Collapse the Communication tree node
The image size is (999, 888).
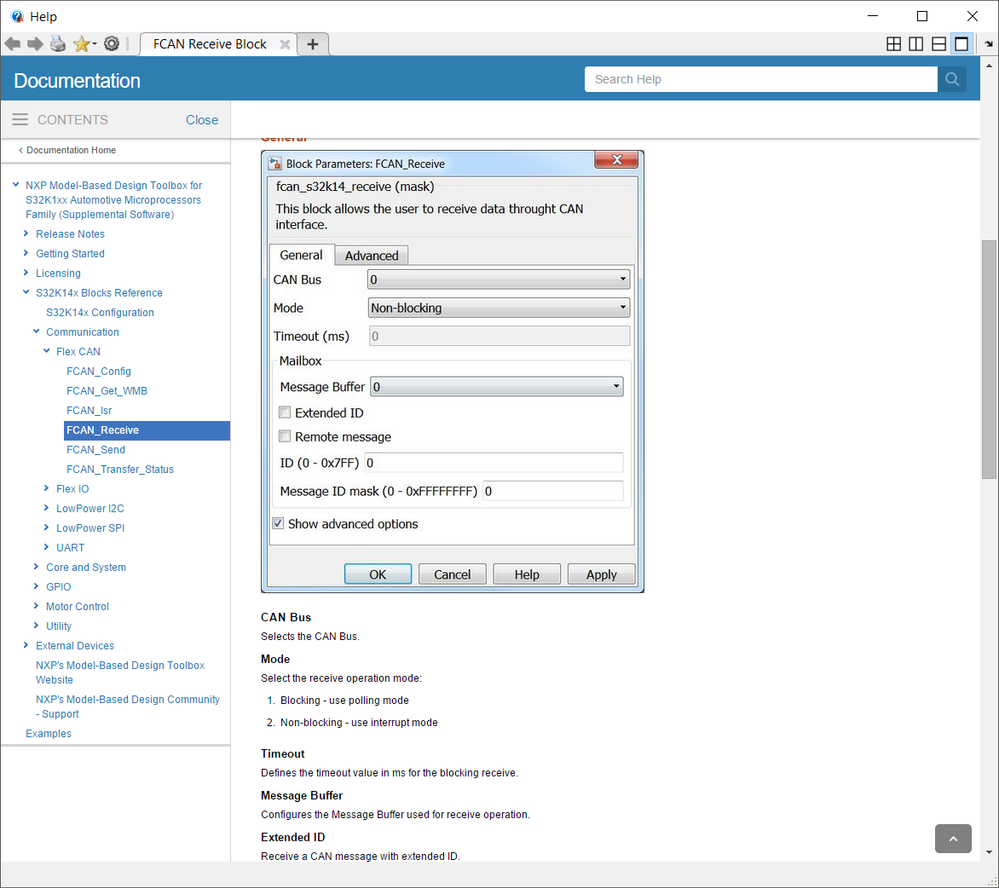(36, 331)
